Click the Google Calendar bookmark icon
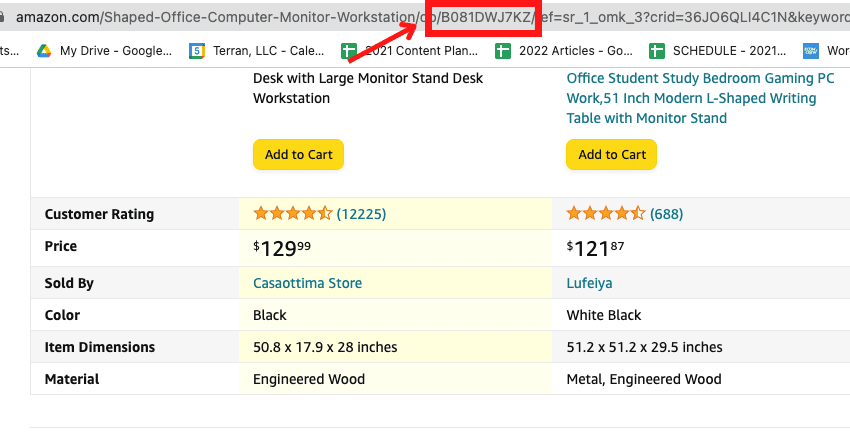 point(197,51)
